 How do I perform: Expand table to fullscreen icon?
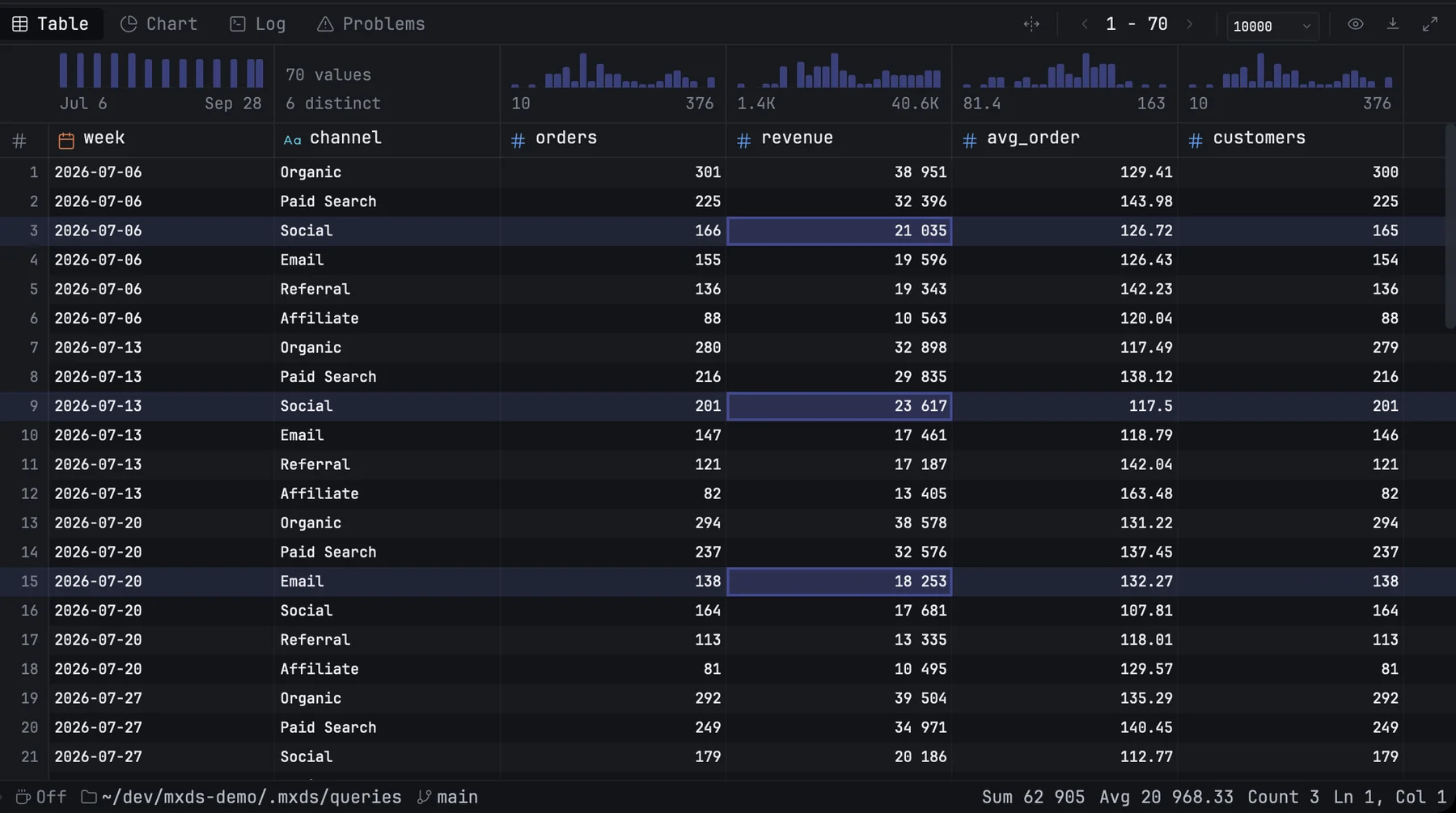(x=1430, y=24)
